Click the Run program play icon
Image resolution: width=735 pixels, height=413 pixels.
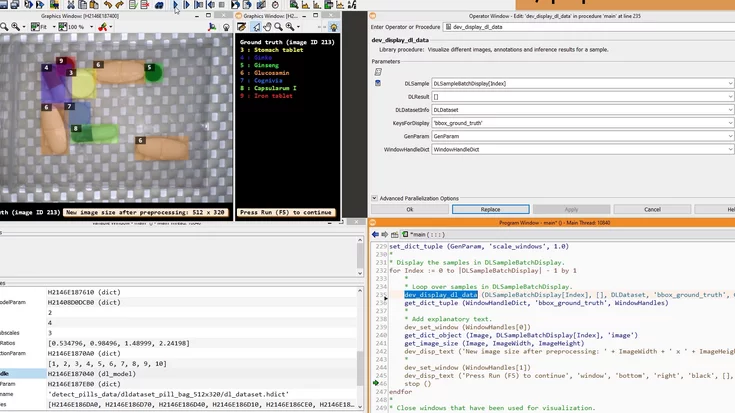click(x=176, y=5)
